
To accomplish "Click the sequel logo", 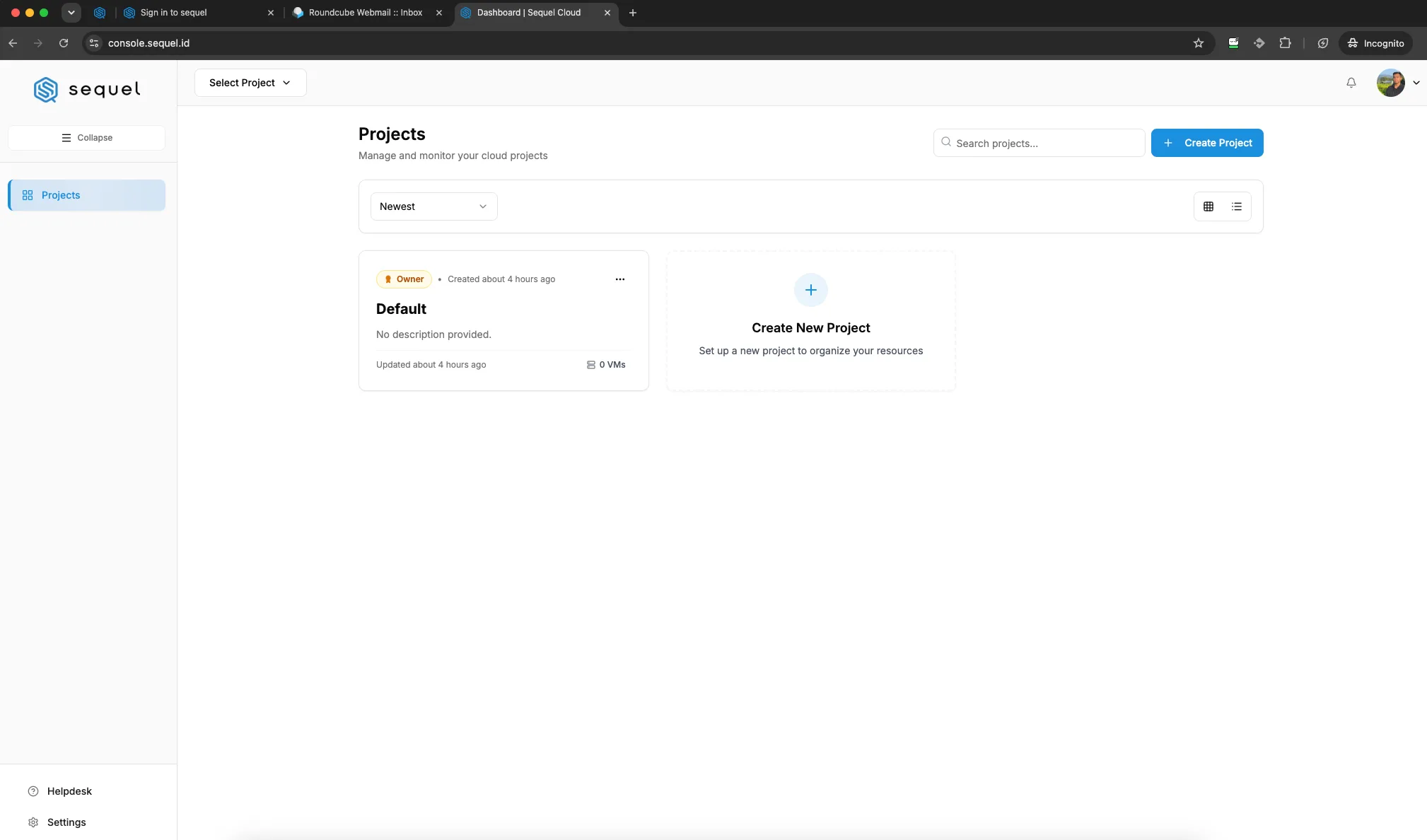I will click(x=87, y=90).
